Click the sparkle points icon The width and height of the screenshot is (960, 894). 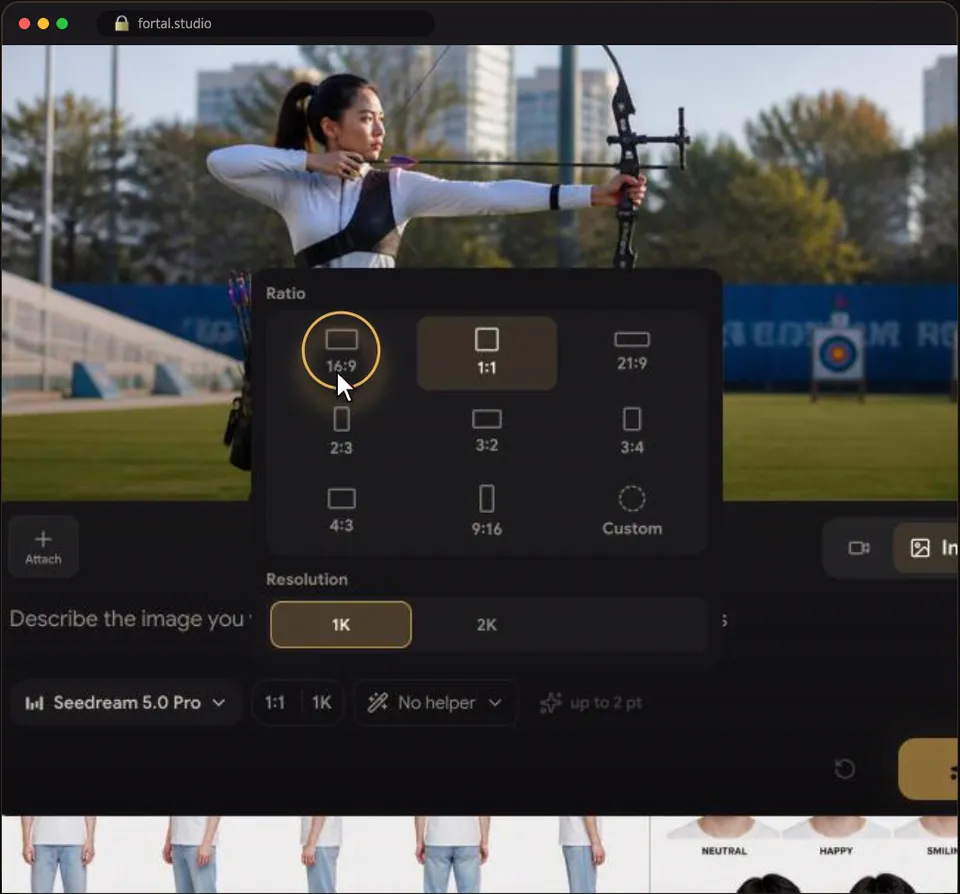(550, 702)
